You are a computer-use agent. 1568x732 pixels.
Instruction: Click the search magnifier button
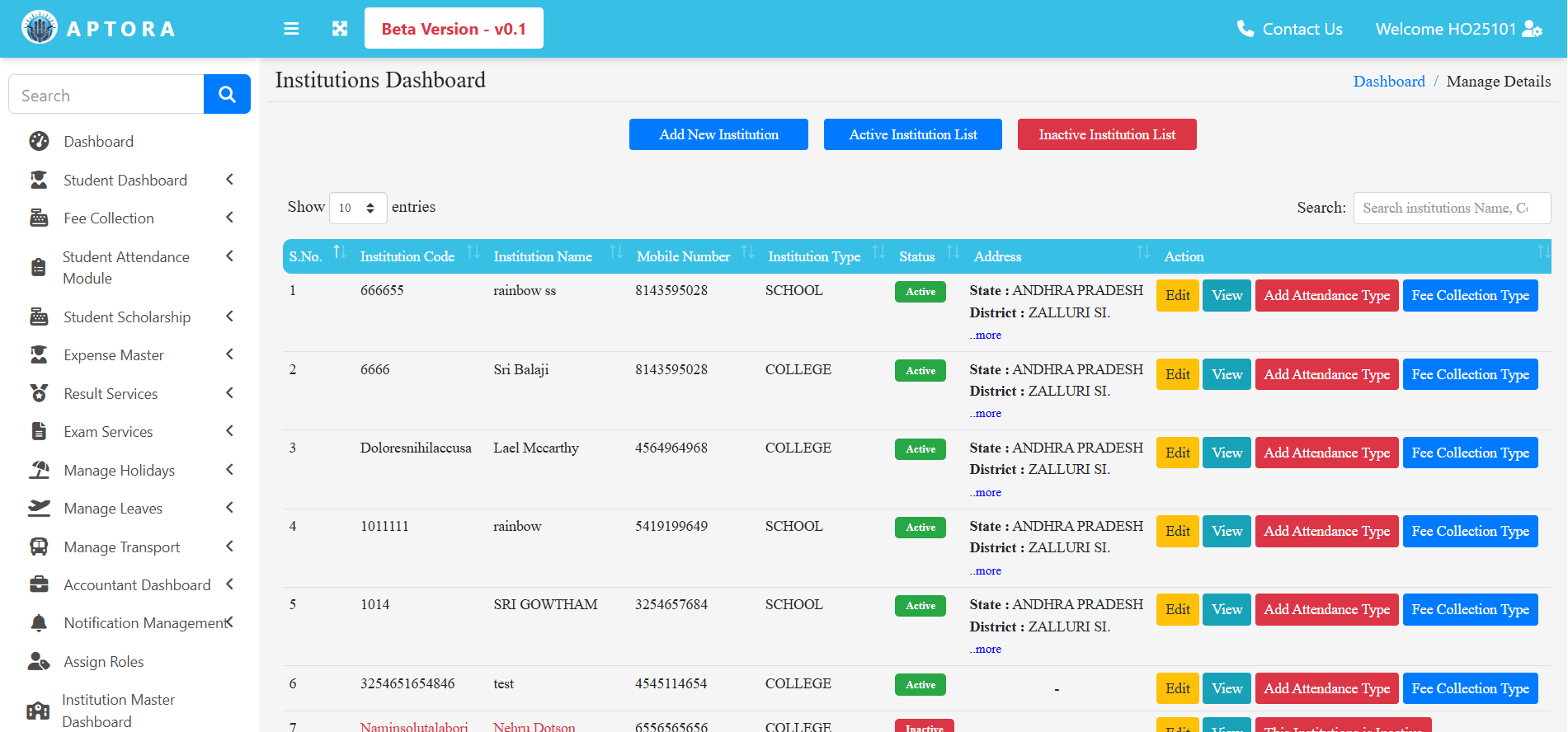227,95
